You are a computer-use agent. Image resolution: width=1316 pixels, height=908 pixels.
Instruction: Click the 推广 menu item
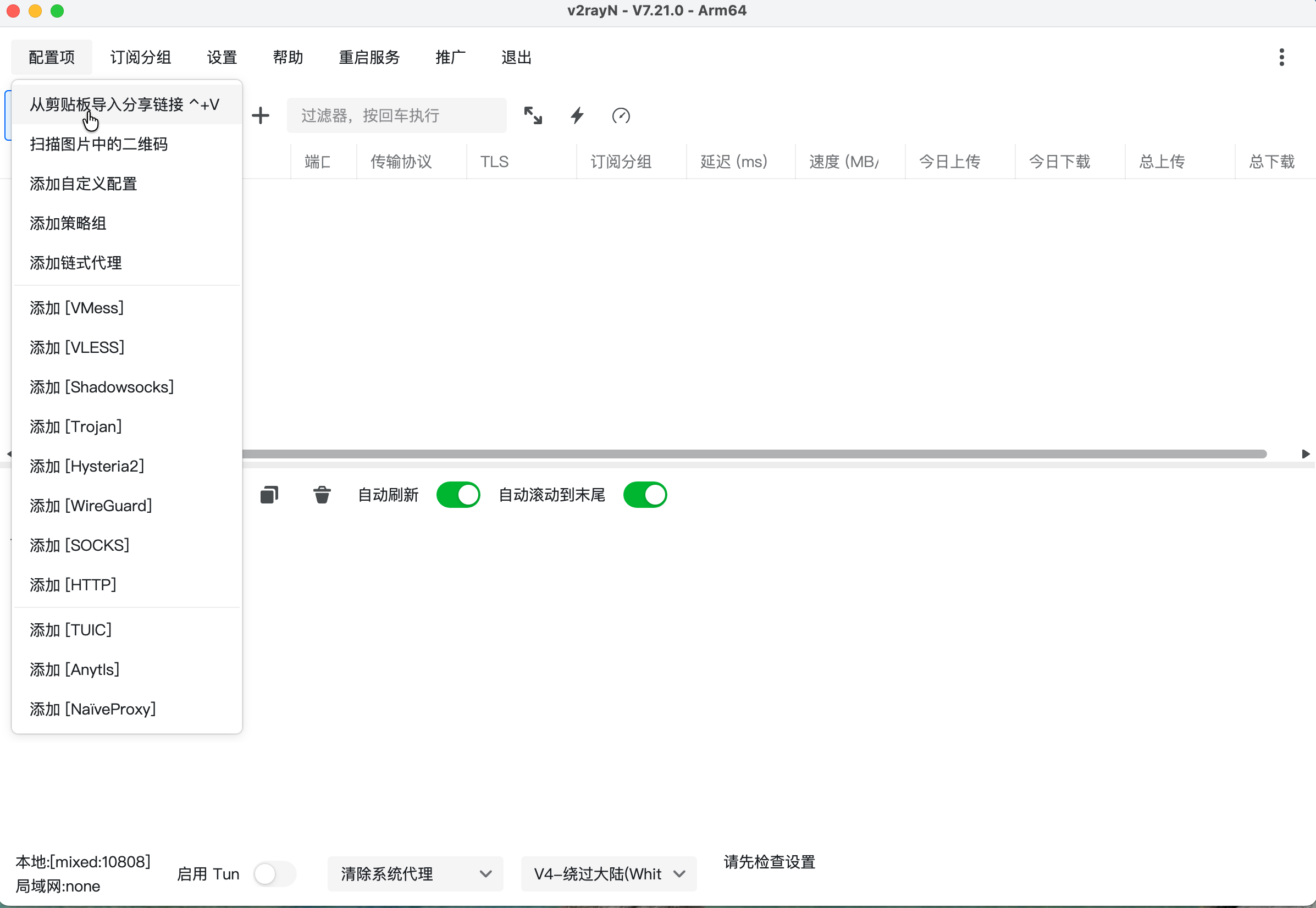[451, 57]
